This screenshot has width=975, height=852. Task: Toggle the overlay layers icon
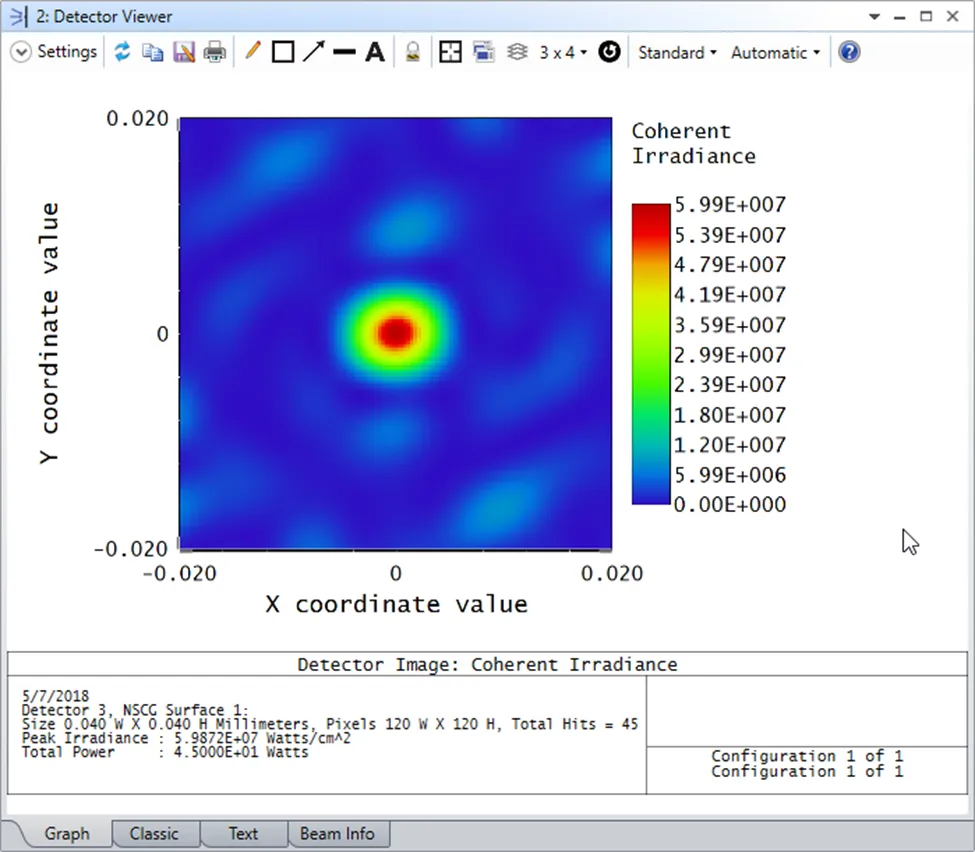point(517,52)
